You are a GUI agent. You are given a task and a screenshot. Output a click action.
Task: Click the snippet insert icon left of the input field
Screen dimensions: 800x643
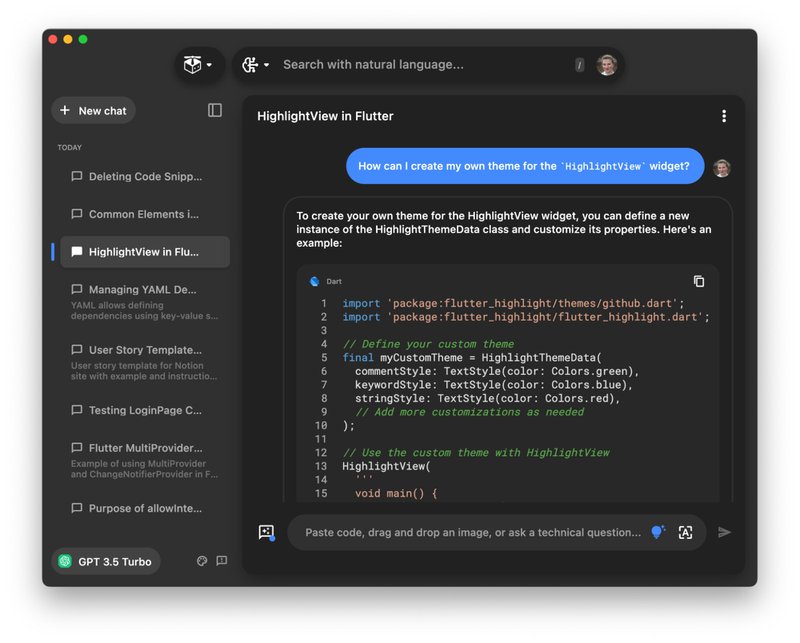[x=265, y=532]
